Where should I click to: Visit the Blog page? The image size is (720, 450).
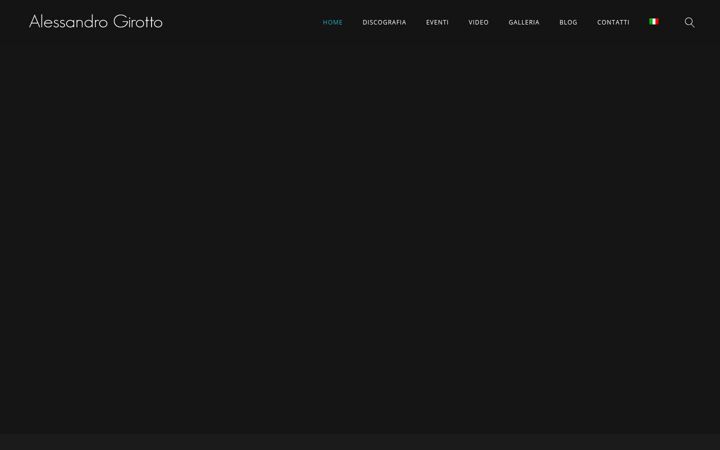coord(568,22)
